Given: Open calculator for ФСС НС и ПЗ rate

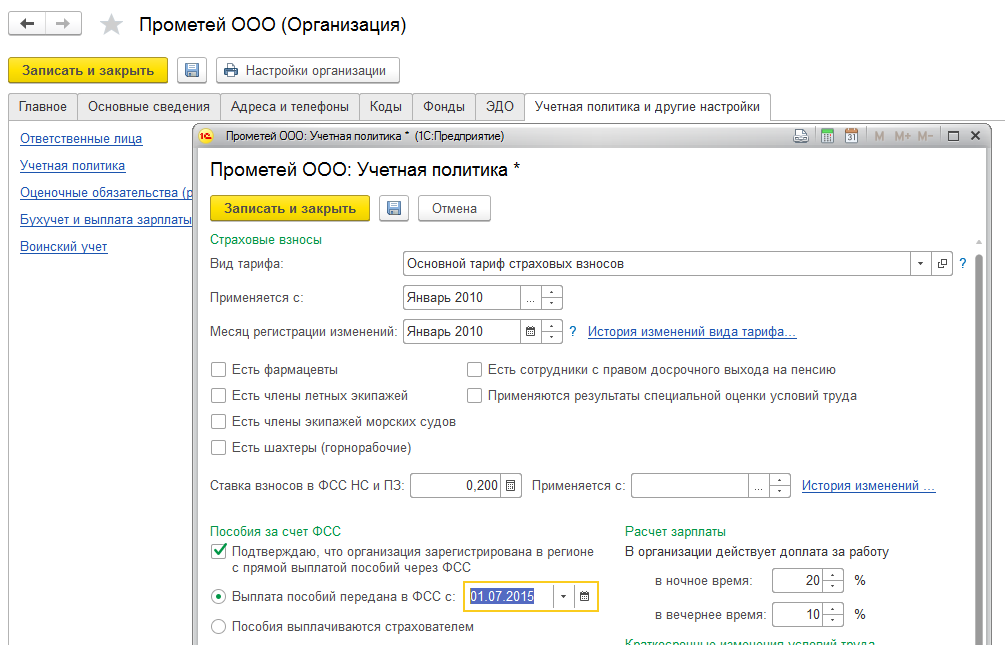Looking at the screenshot, I should coord(510,485).
